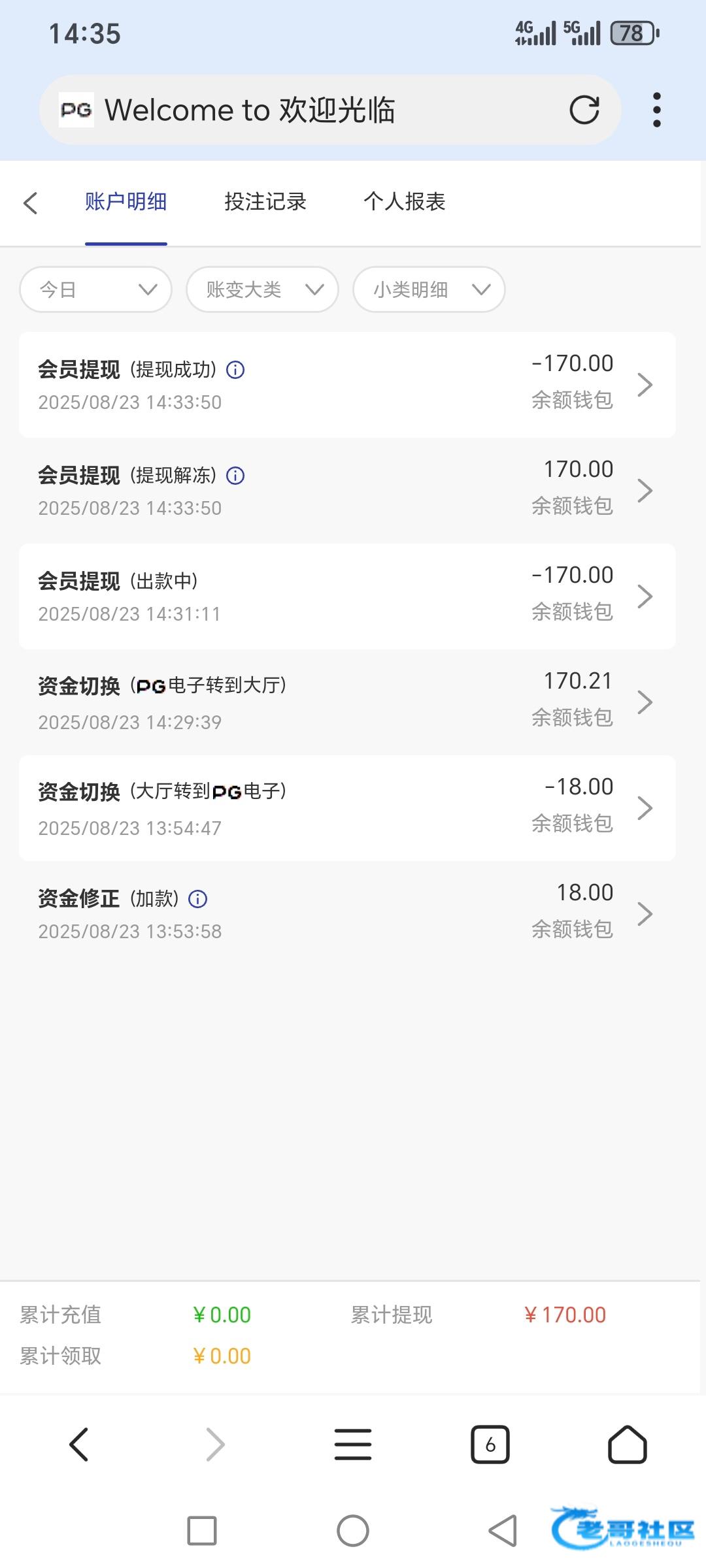This screenshot has height=1568, width=706.
Task: Reload the page with the refresh icon
Action: point(584,110)
